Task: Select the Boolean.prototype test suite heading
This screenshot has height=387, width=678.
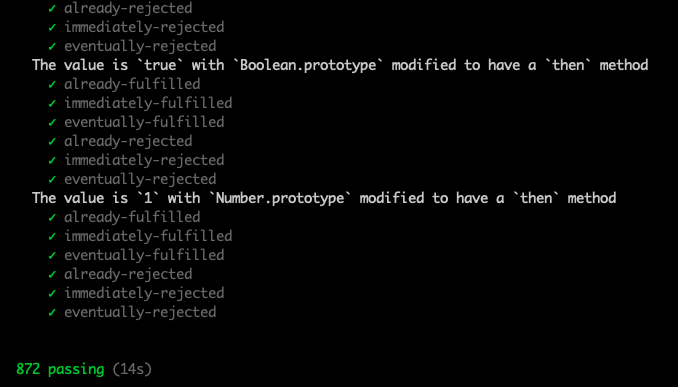Action: [340, 65]
